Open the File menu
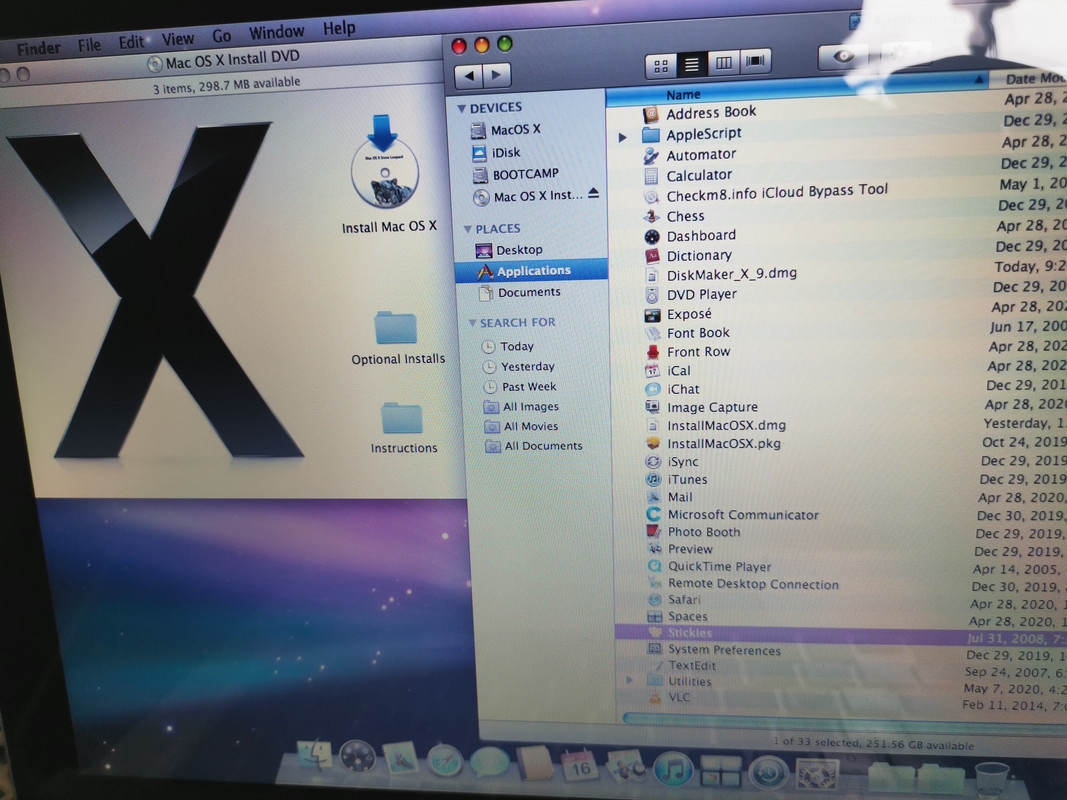Viewport: 1067px width, 800px height. [88, 46]
